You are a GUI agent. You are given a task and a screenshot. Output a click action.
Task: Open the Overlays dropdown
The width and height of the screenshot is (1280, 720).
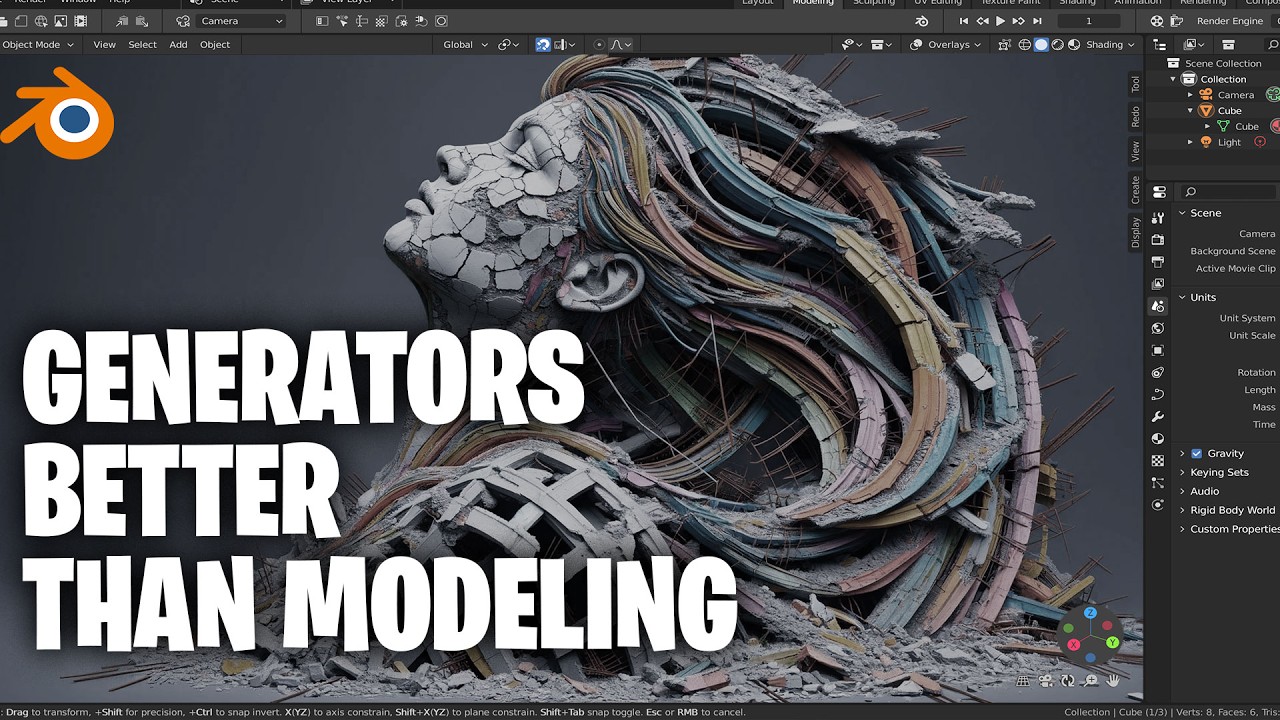(948, 45)
